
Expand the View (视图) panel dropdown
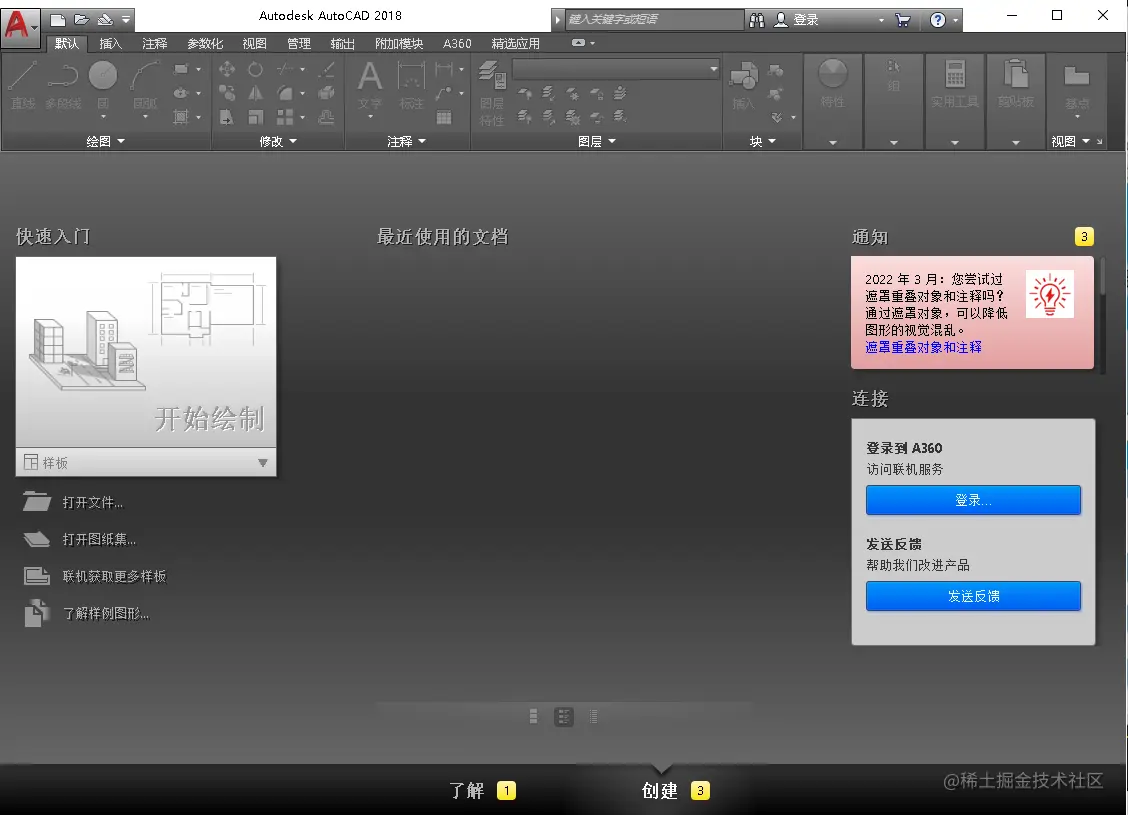[1070, 142]
